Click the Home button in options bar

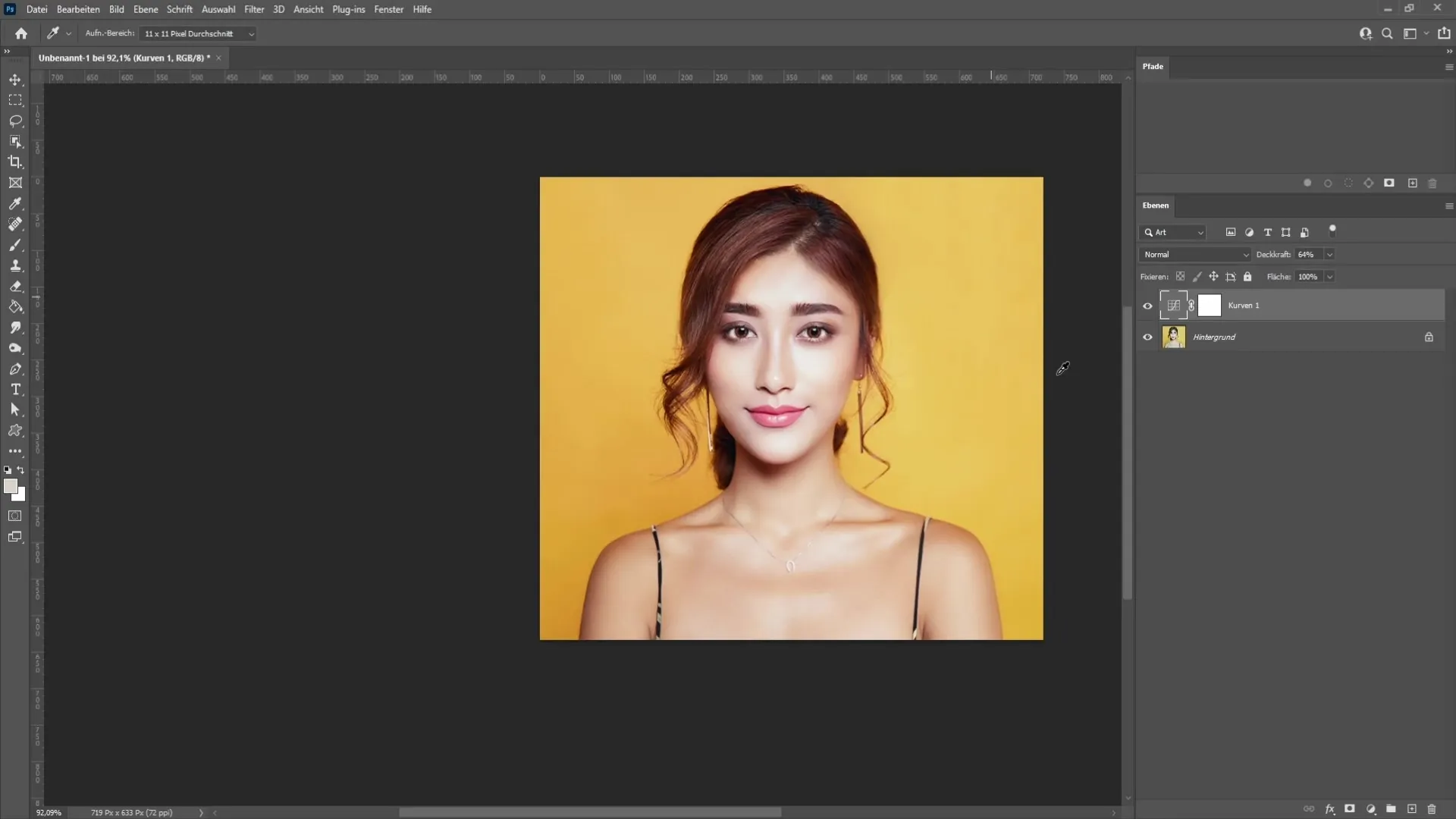(21, 34)
